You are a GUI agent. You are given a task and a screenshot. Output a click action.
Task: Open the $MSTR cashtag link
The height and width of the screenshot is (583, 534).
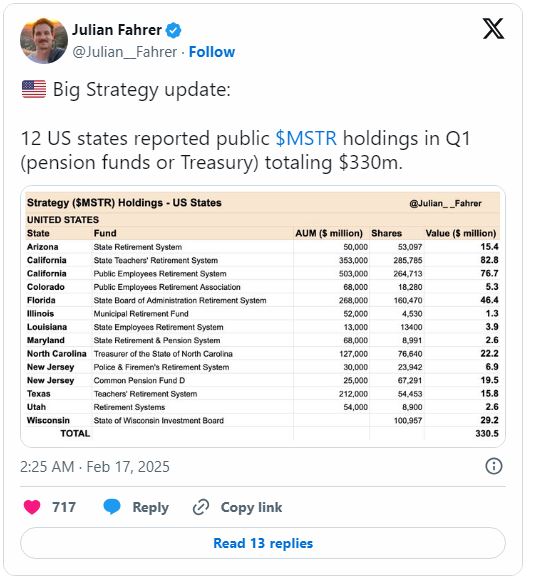click(x=306, y=138)
